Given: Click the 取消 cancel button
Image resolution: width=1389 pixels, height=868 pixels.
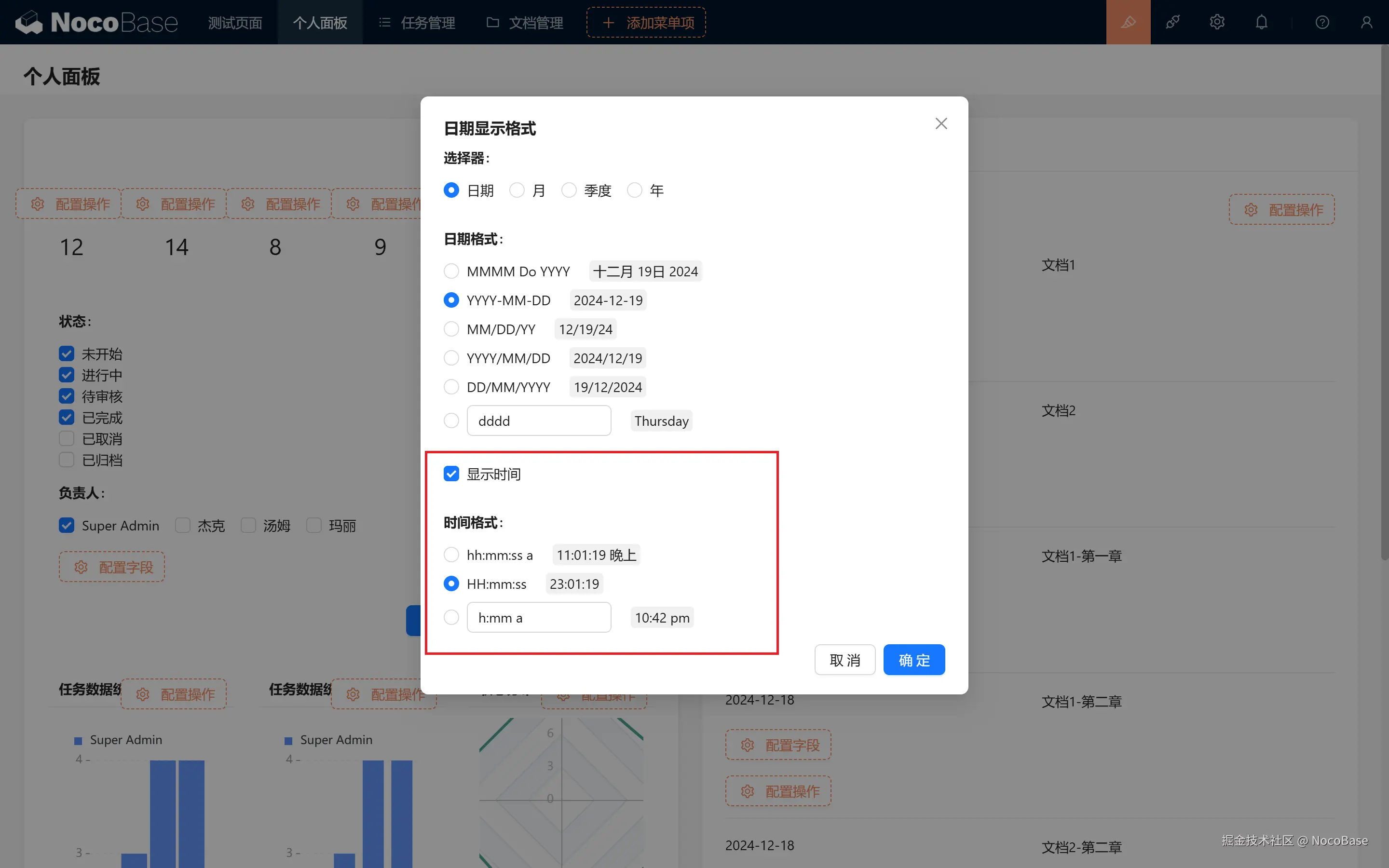Looking at the screenshot, I should coord(844,660).
